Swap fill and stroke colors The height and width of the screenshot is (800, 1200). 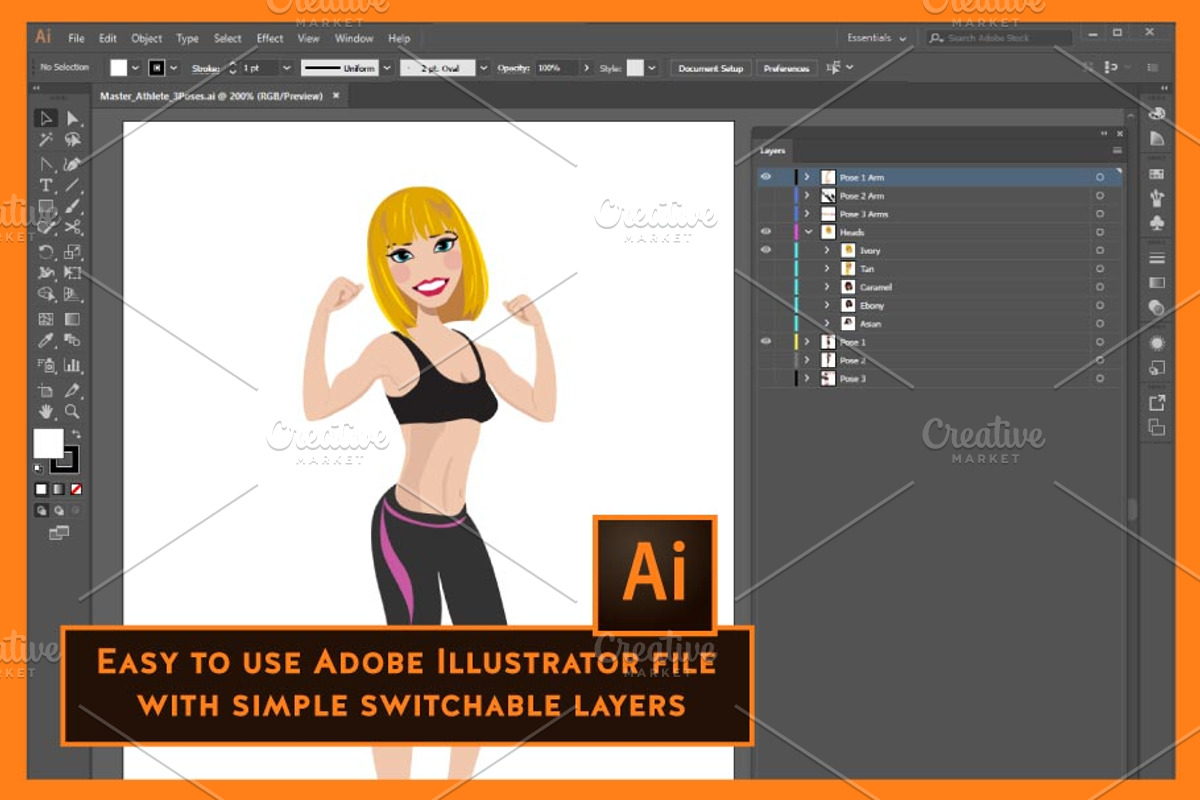(76, 434)
